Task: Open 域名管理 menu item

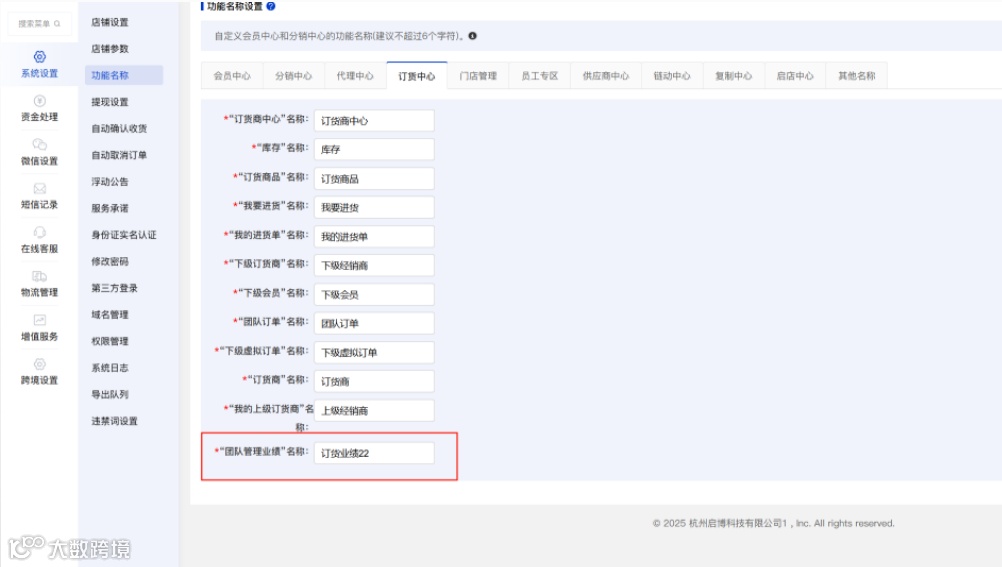Action: [110, 315]
